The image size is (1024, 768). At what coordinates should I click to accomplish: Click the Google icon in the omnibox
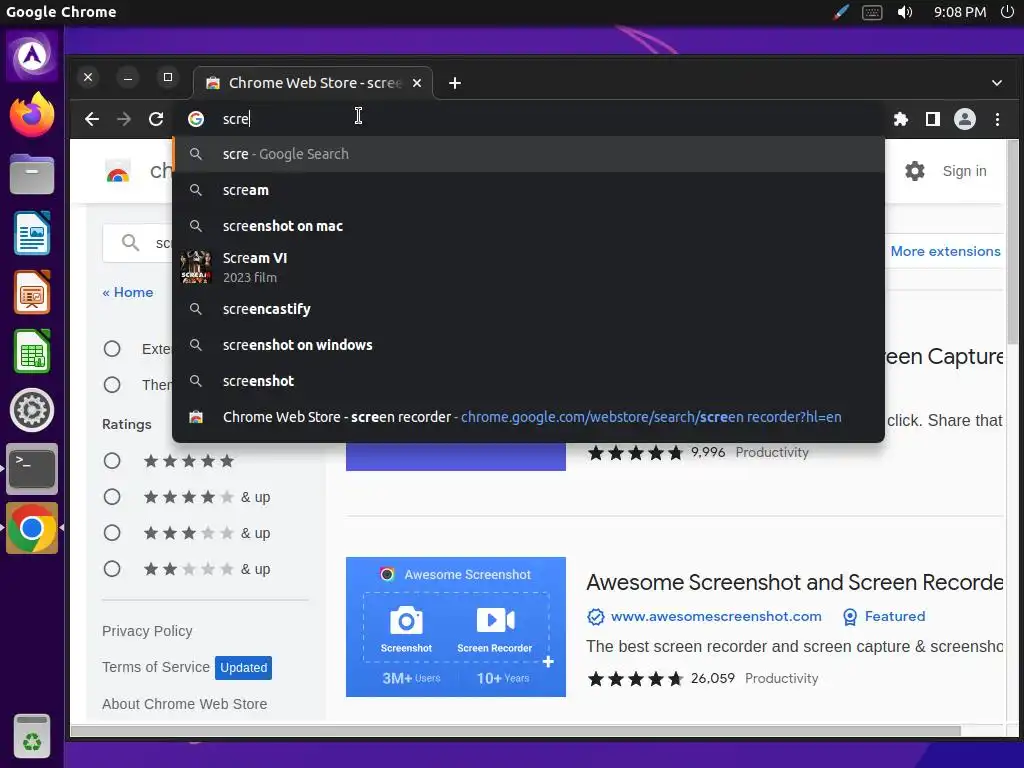[196, 119]
